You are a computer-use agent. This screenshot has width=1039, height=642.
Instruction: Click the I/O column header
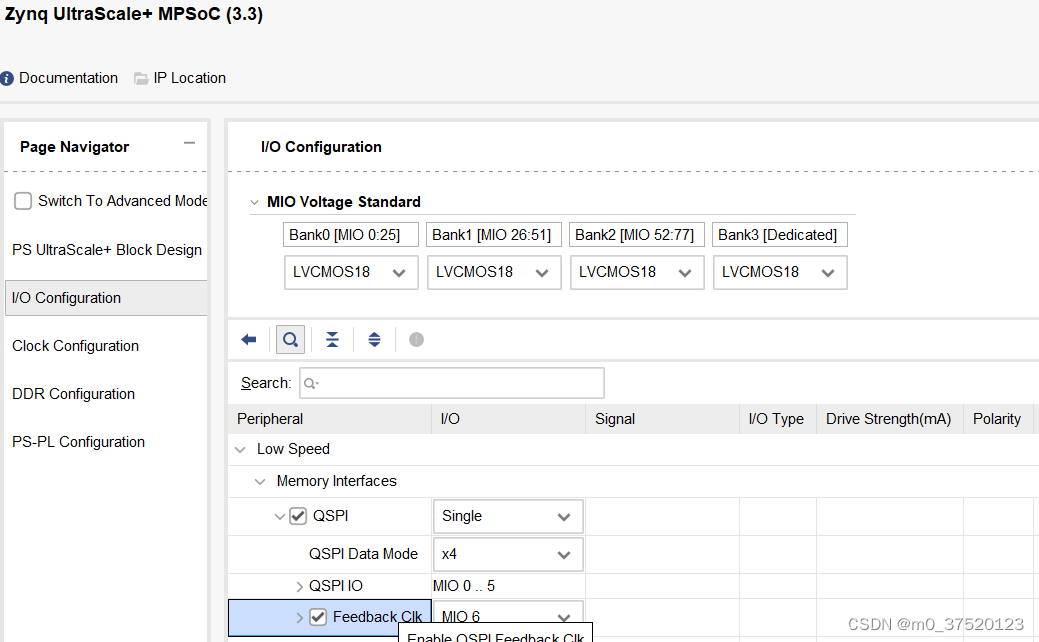(x=508, y=419)
